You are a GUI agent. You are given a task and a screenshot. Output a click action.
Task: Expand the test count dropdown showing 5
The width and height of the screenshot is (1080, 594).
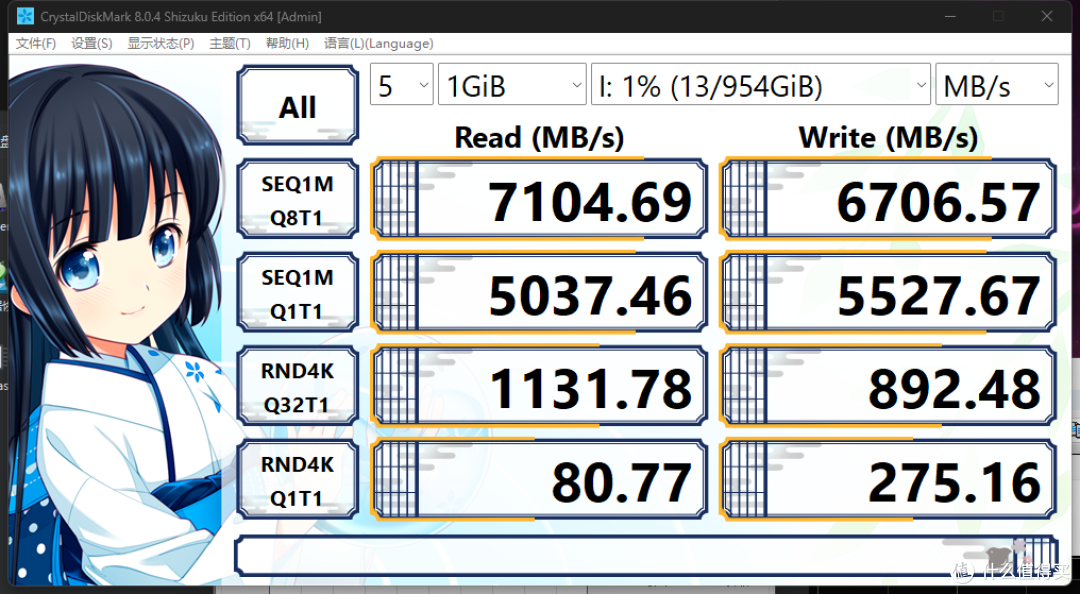coord(401,86)
